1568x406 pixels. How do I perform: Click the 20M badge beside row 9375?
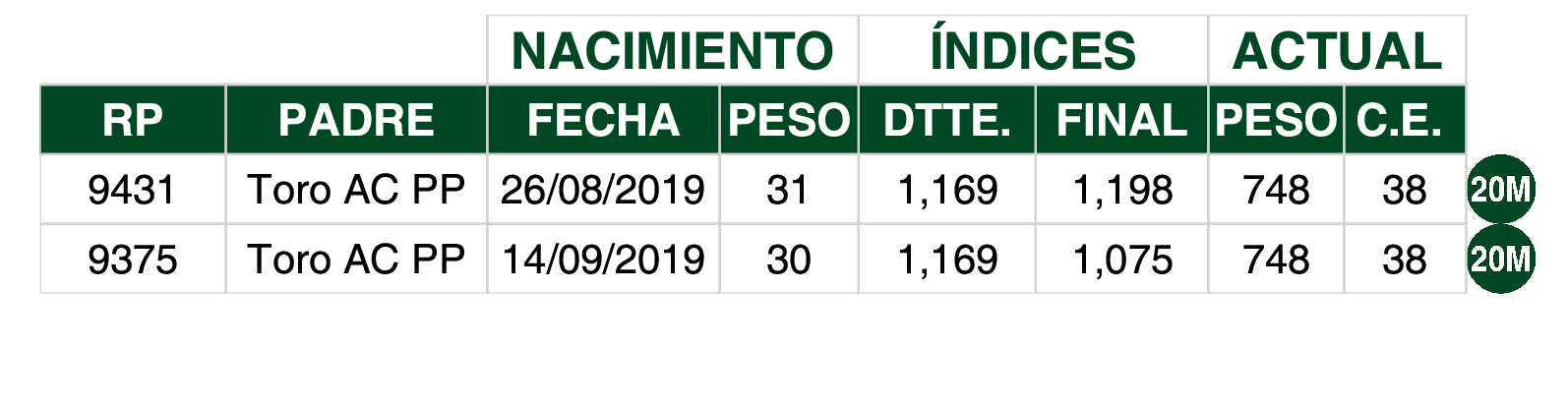(x=1501, y=259)
